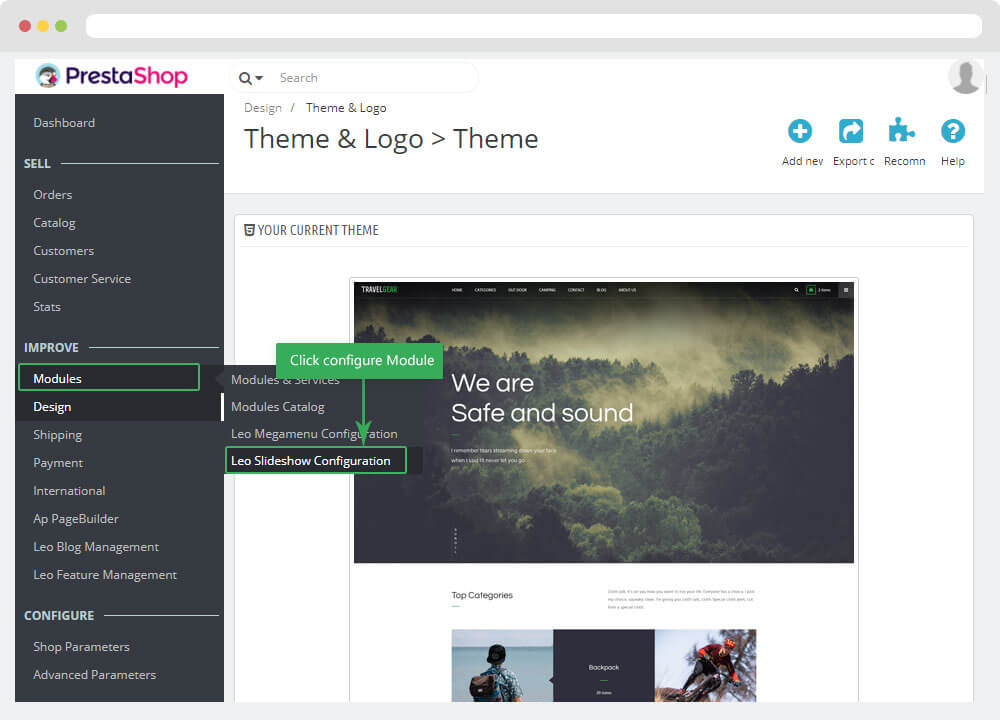Open Ap PageBuilder menu item

click(x=76, y=519)
